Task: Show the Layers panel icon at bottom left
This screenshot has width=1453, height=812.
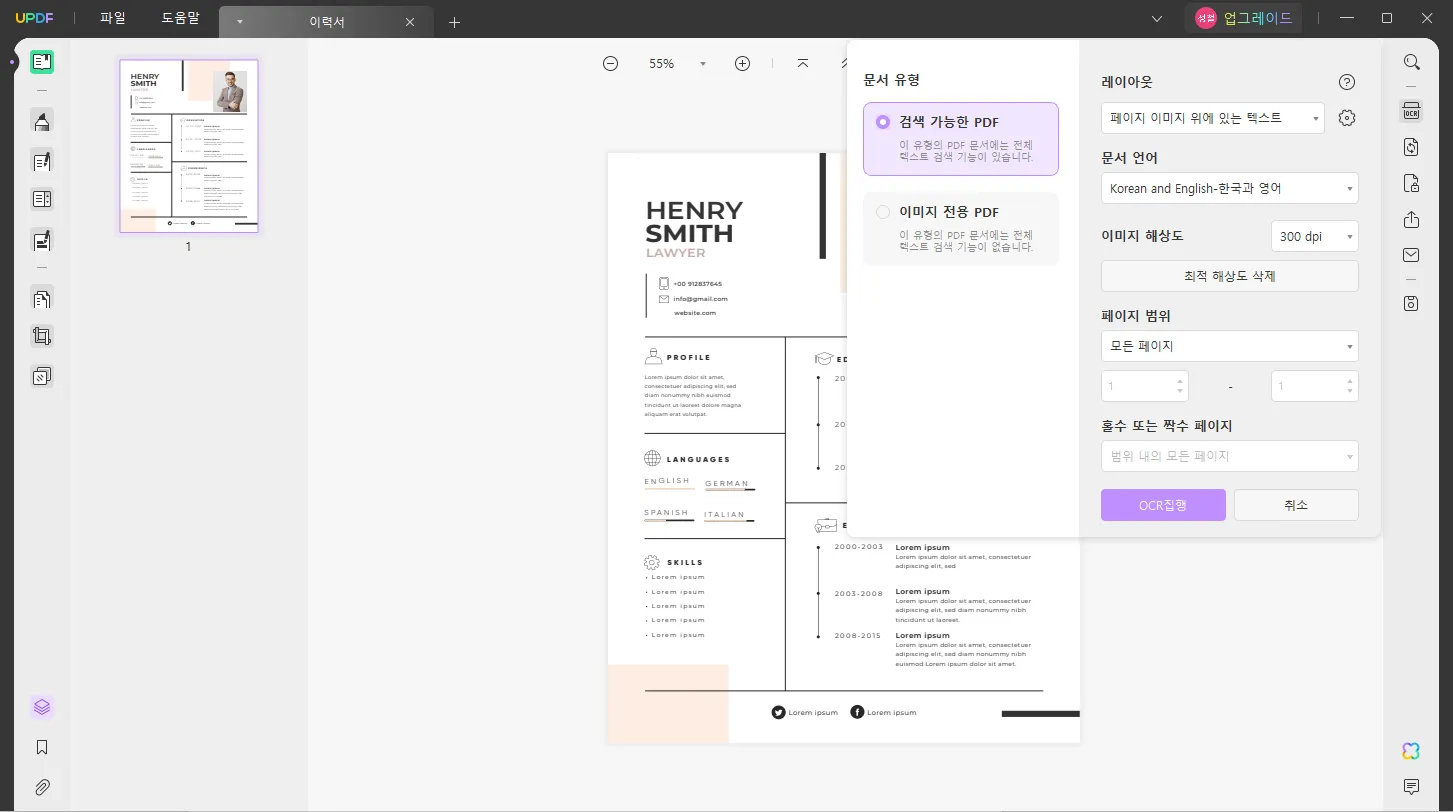Action: point(41,707)
